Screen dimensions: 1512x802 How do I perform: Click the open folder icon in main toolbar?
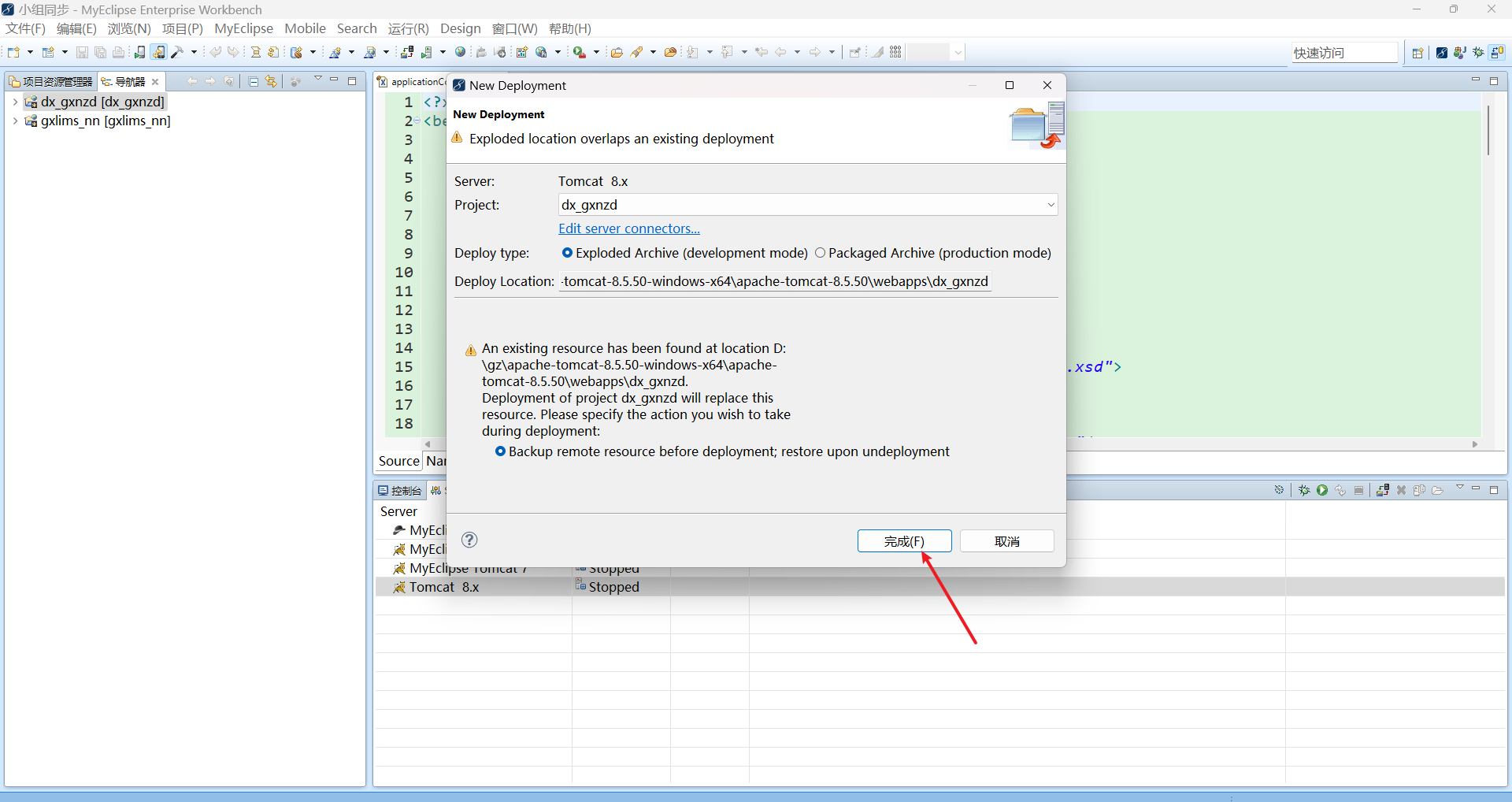tap(617, 53)
